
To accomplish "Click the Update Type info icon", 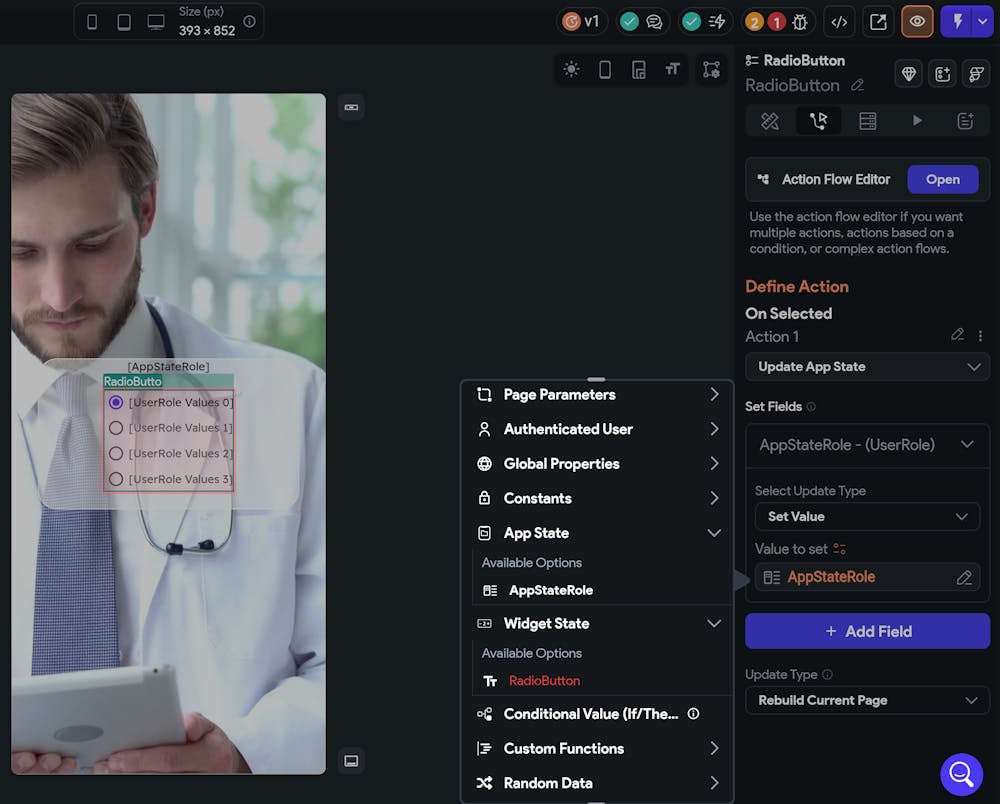I will pos(827,675).
